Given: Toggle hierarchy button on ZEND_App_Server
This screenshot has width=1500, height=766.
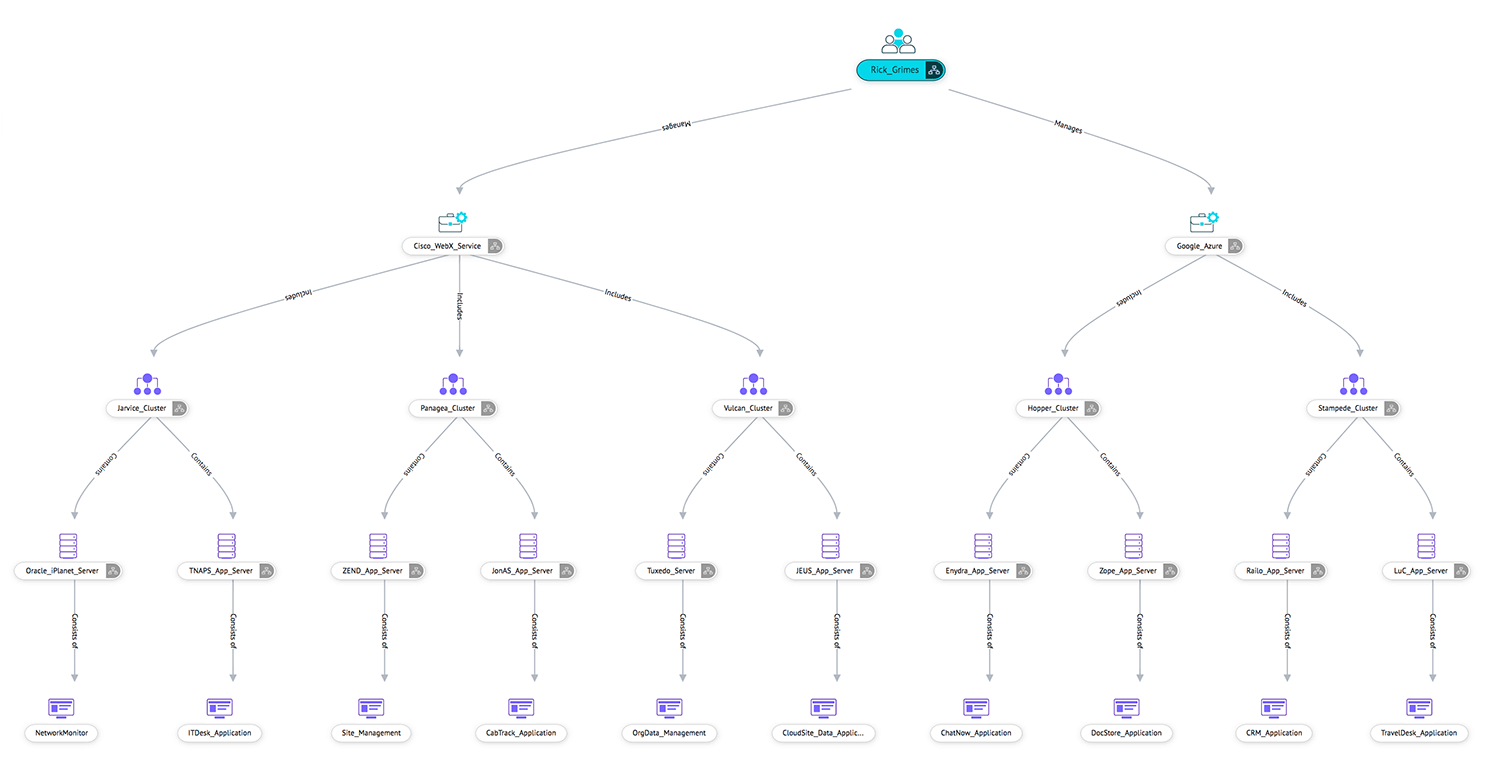Looking at the screenshot, I should [x=415, y=571].
